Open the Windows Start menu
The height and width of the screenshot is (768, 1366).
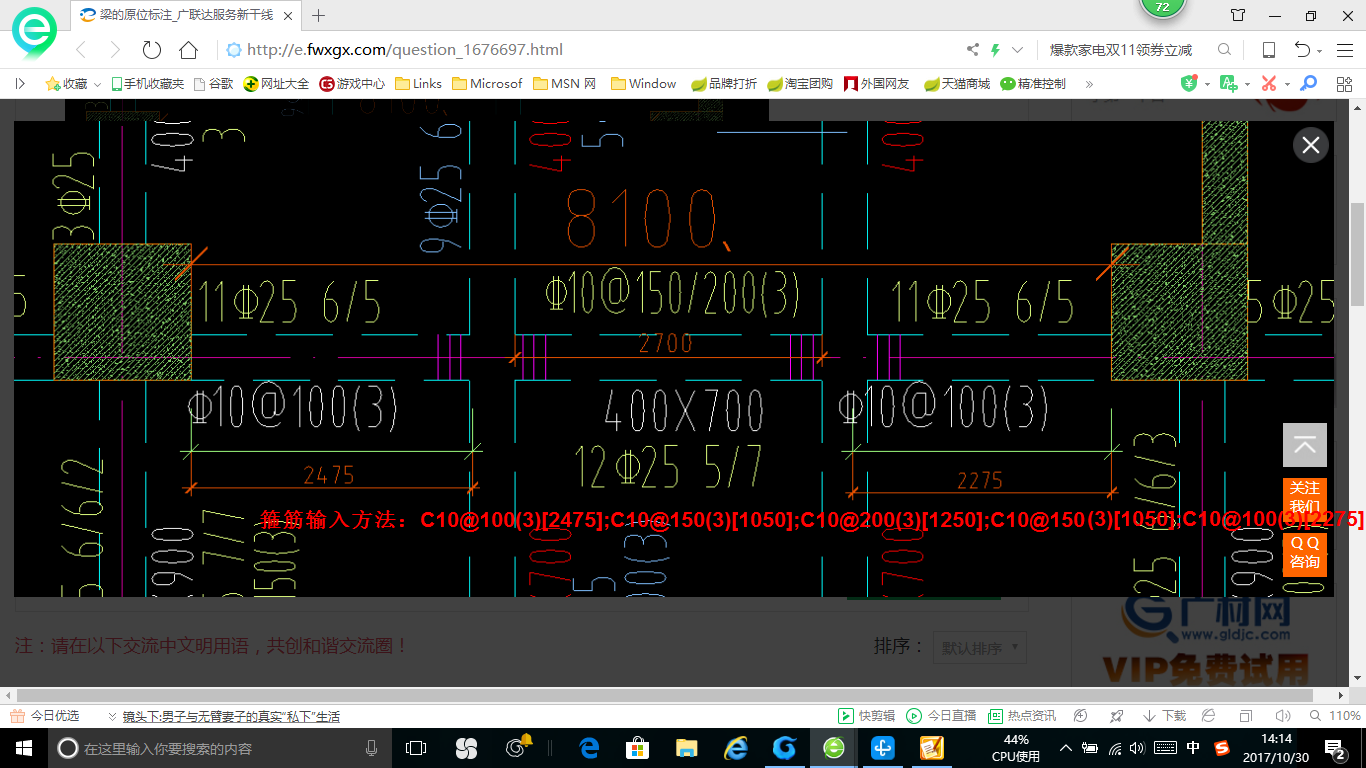(x=22, y=748)
